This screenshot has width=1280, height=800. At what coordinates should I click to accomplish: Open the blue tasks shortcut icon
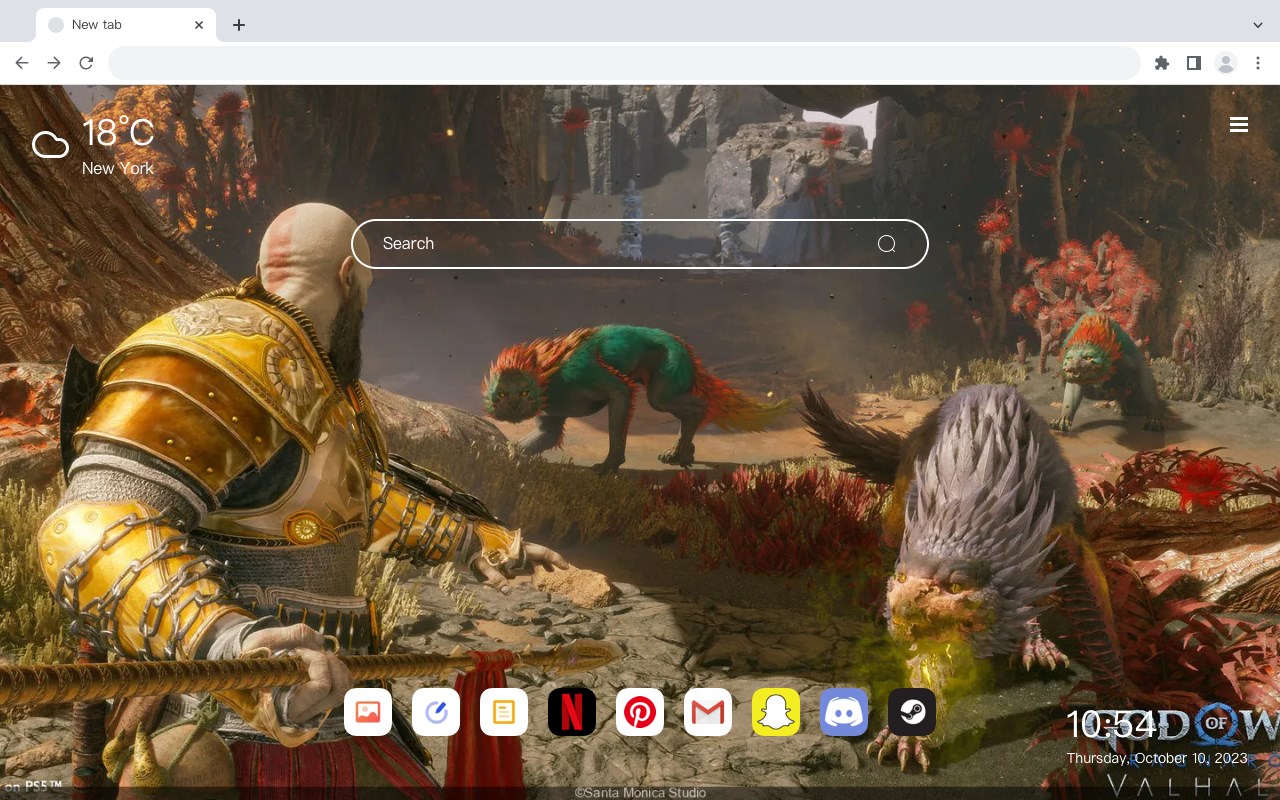[x=436, y=712]
